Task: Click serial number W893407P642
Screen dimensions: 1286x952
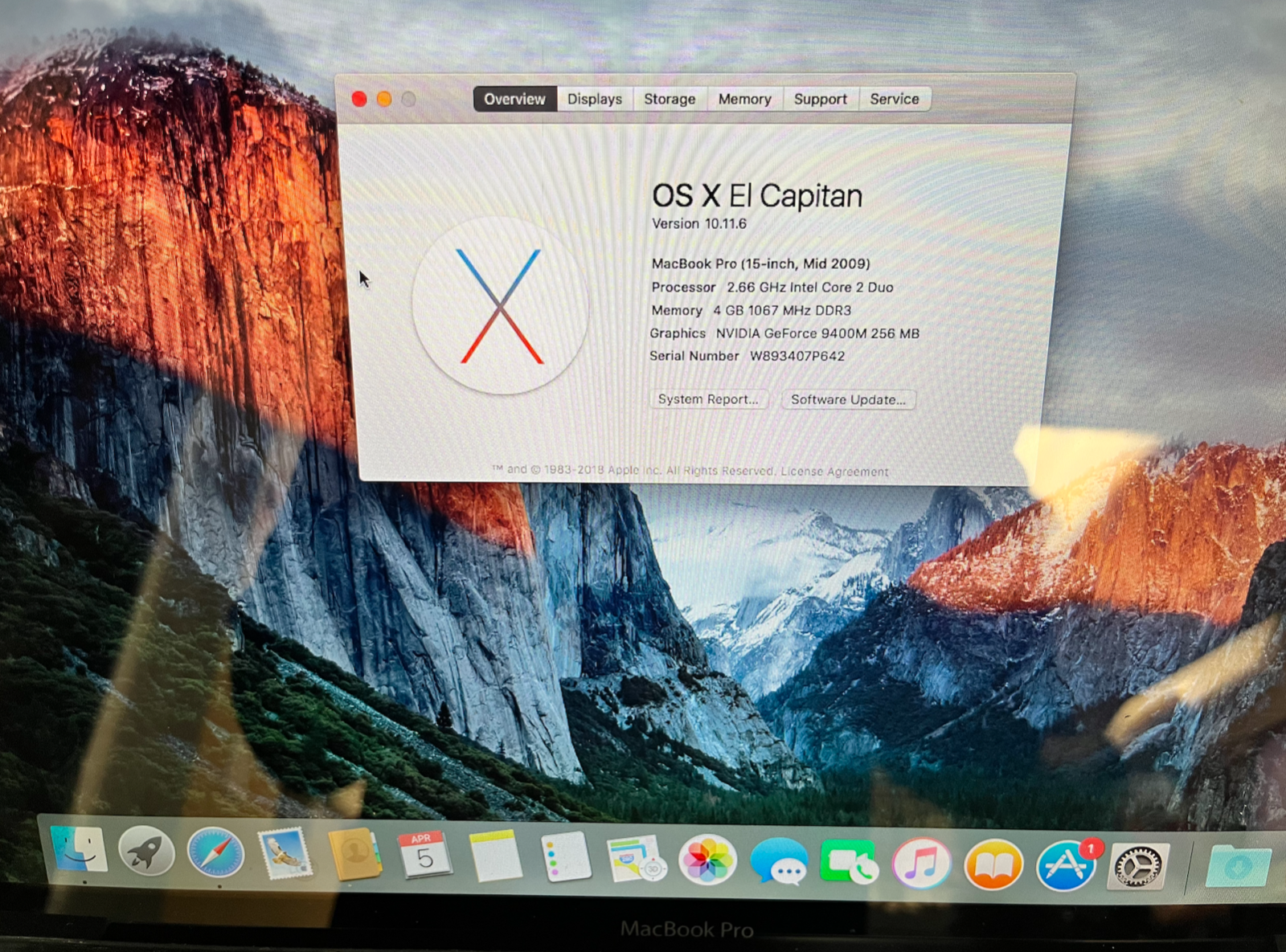Action: (797, 356)
